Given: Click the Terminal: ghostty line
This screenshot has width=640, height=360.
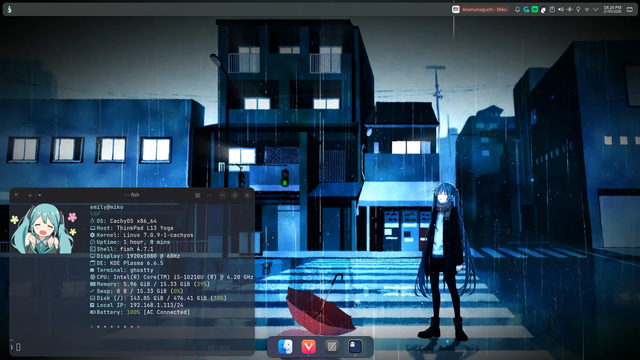Looking at the screenshot, I should 122,270.
